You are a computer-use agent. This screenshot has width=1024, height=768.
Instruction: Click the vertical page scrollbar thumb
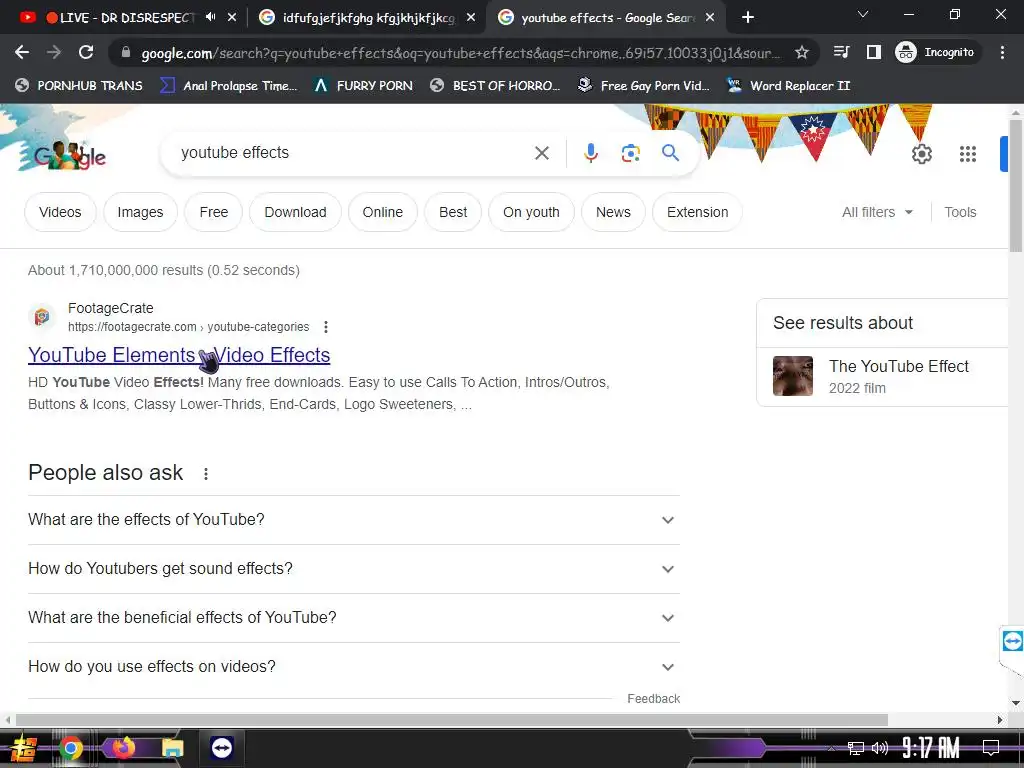pos(1016,186)
